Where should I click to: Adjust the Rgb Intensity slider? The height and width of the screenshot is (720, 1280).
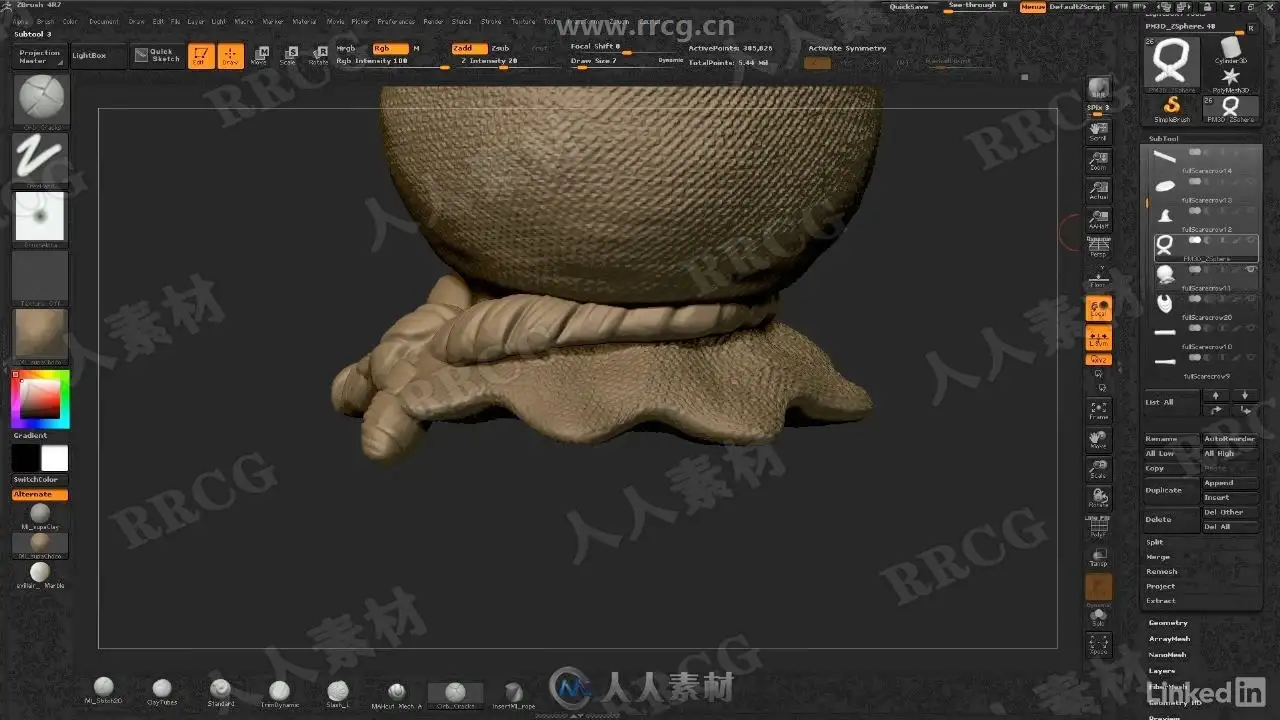click(x=392, y=61)
